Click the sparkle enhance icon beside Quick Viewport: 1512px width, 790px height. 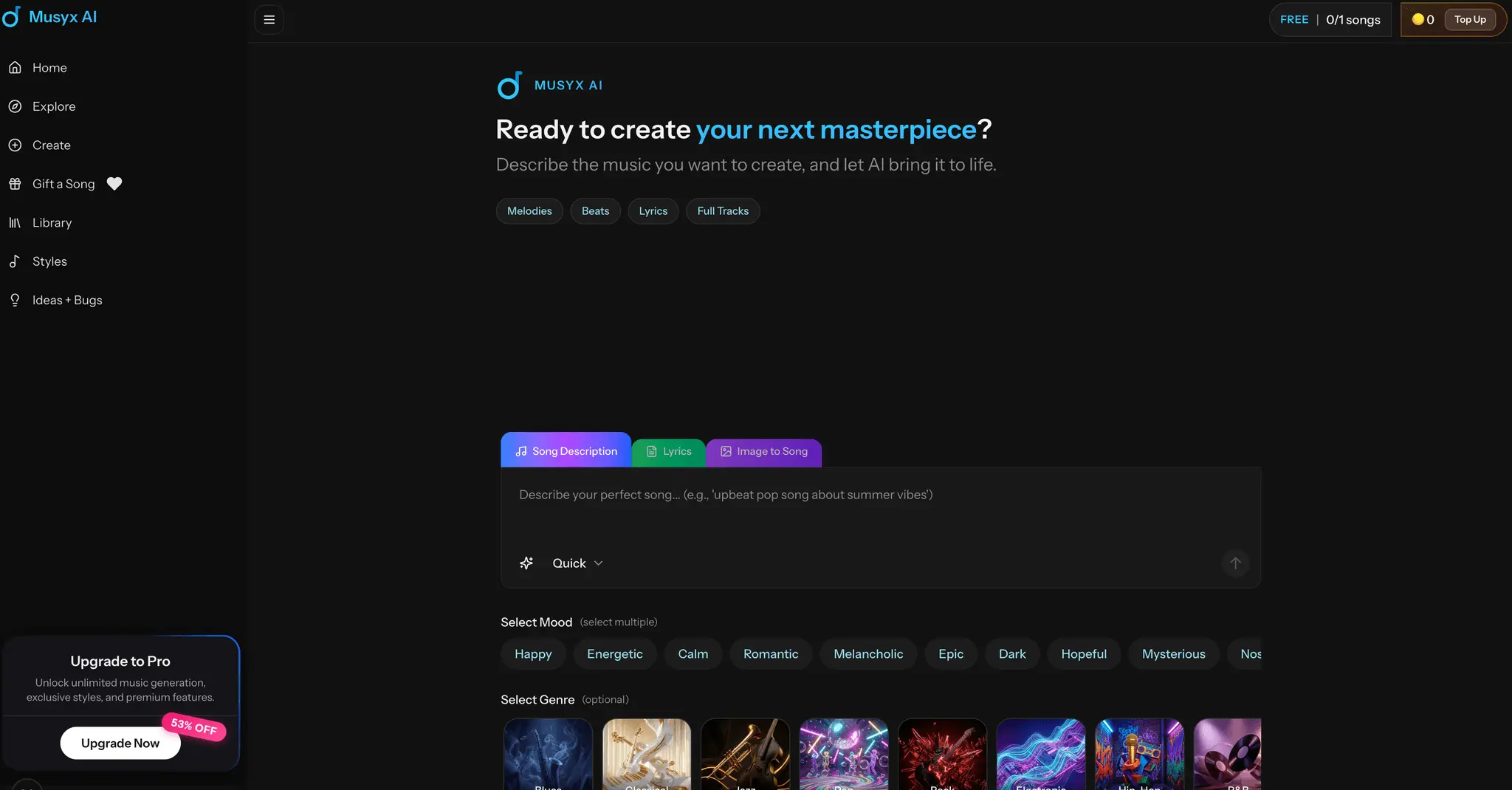(526, 563)
